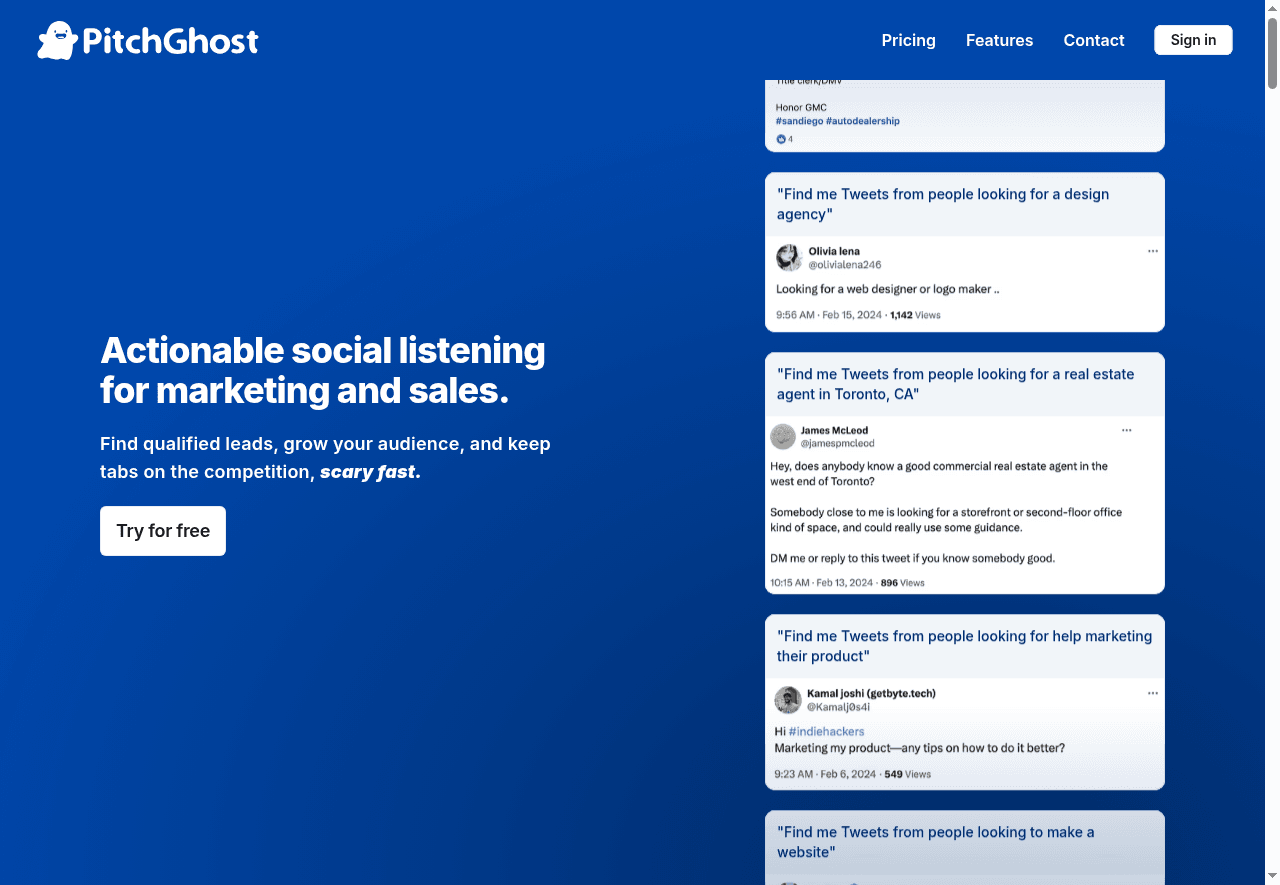Open the three-dot menu on James McLeod's tweet
This screenshot has width=1280, height=885.
click(1126, 430)
